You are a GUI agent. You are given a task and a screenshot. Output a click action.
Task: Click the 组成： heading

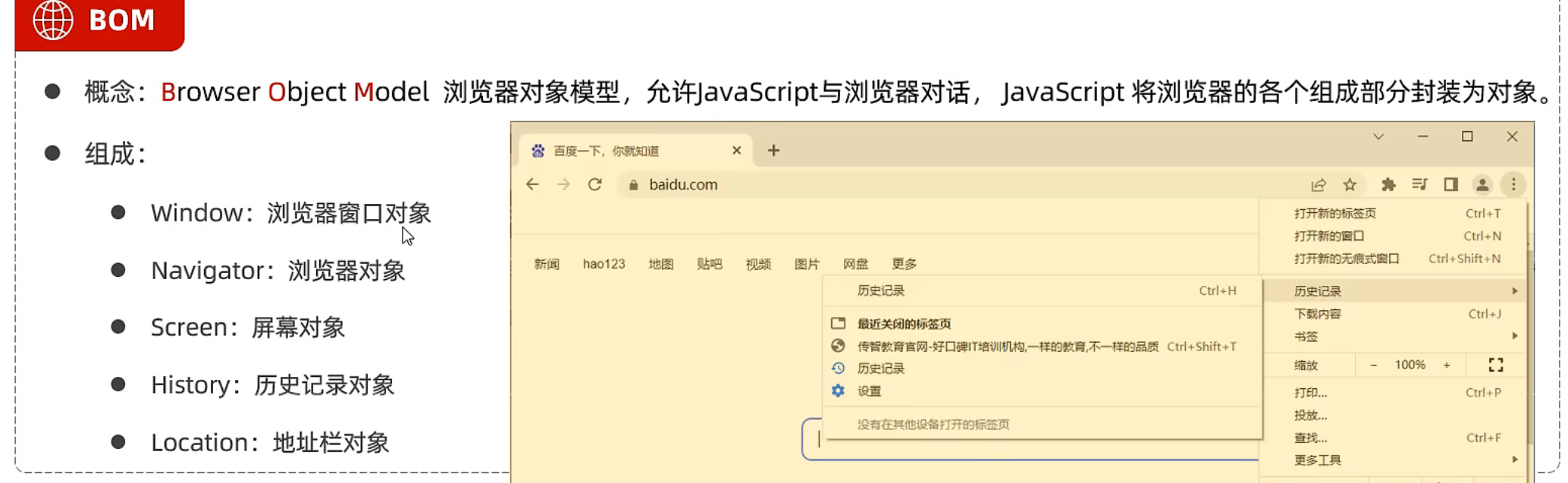pos(114,154)
